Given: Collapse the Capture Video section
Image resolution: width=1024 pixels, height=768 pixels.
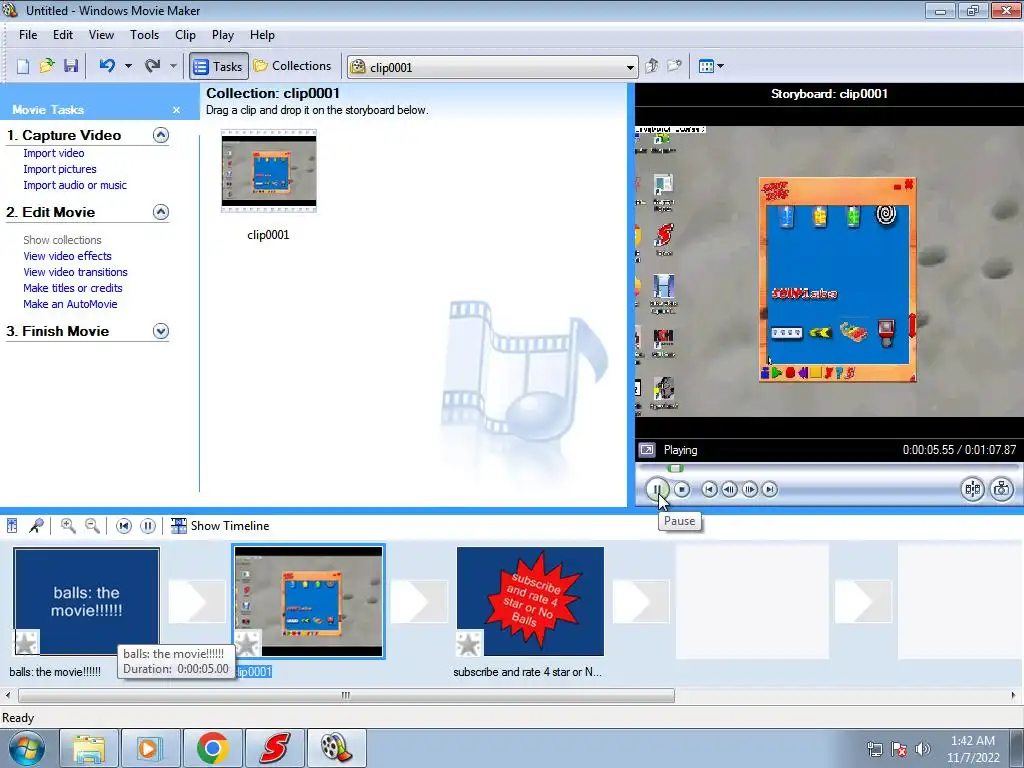Looking at the screenshot, I should [161, 135].
